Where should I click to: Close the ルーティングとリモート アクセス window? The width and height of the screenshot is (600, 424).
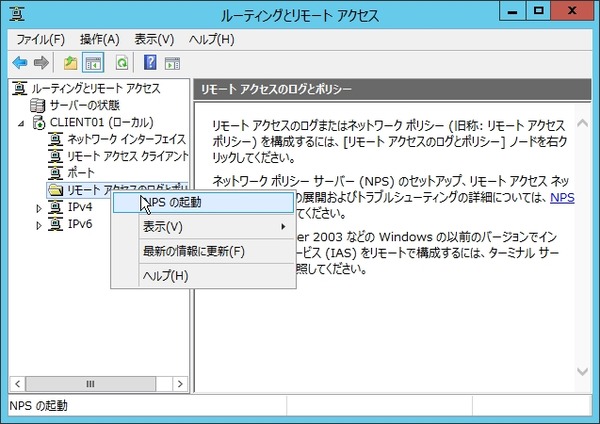click(x=572, y=11)
